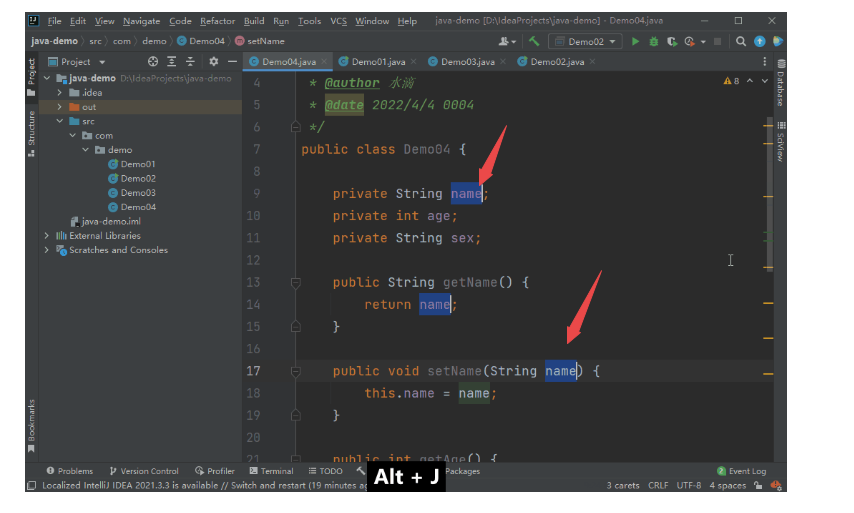
Task: Open the Bookmarks side tool window
Action: coord(32,426)
